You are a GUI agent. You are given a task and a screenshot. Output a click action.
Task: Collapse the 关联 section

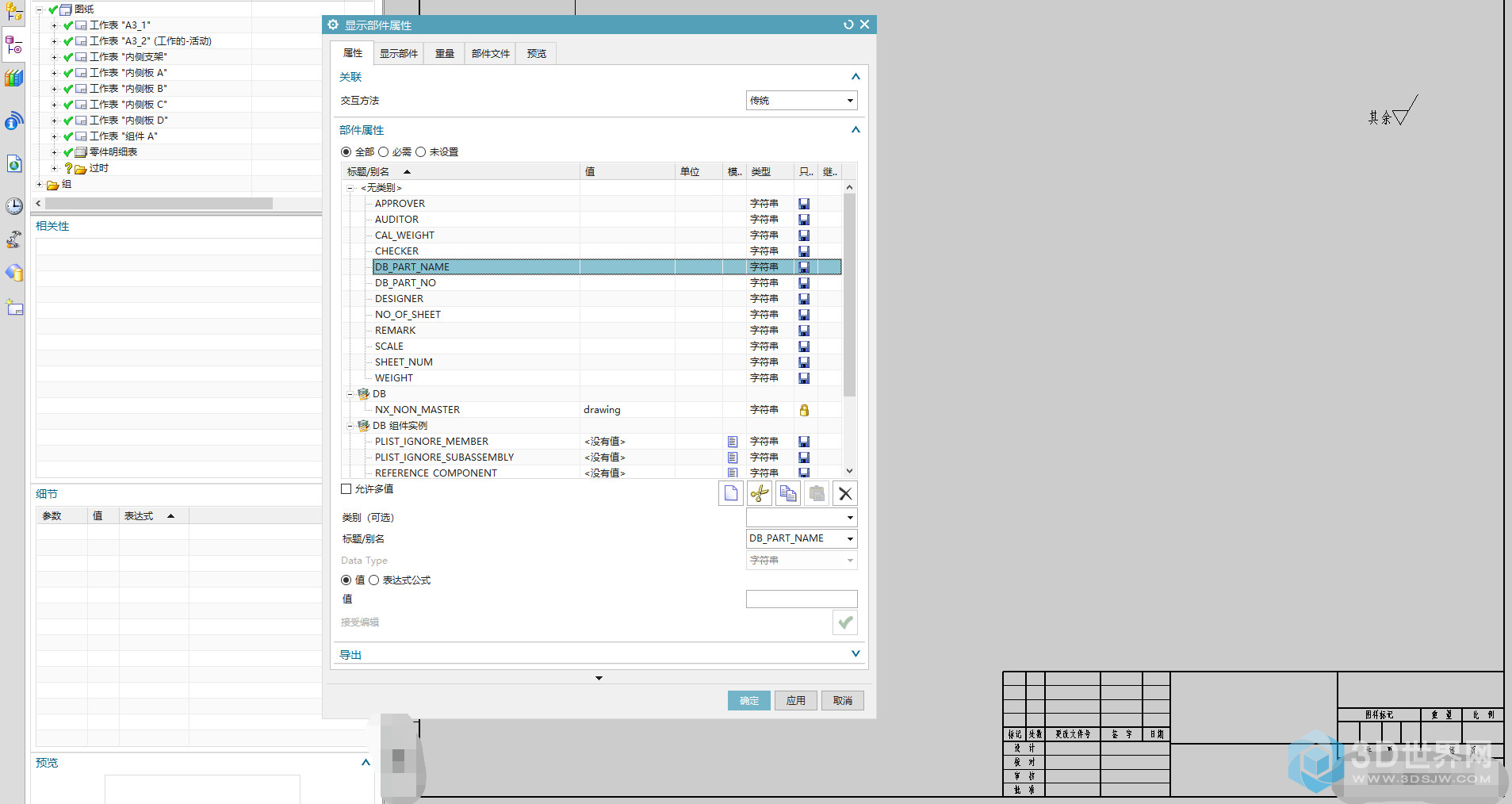pyautogui.click(x=856, y=77)
